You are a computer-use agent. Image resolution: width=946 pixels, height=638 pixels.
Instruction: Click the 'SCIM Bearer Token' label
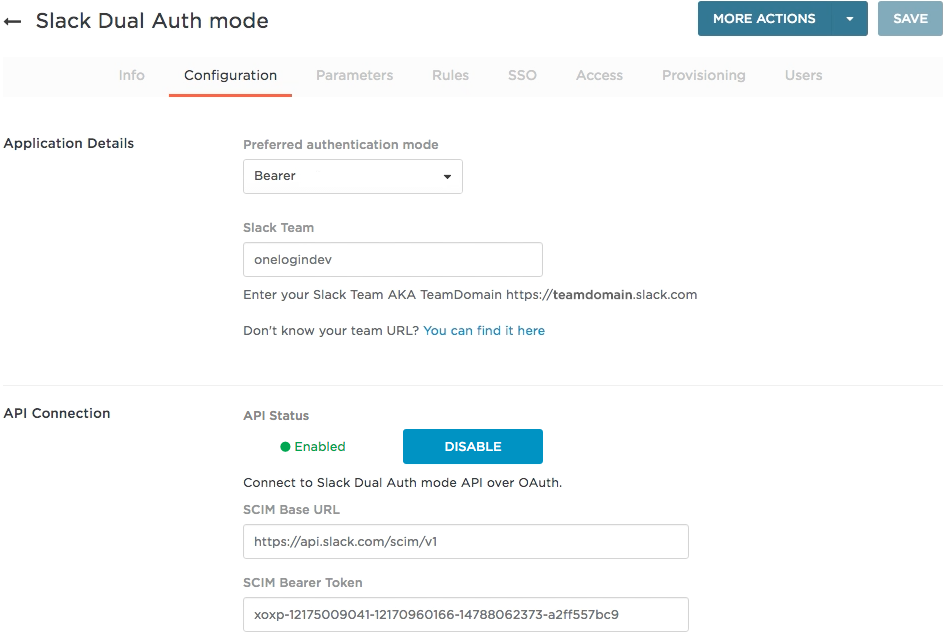[303, 583]
